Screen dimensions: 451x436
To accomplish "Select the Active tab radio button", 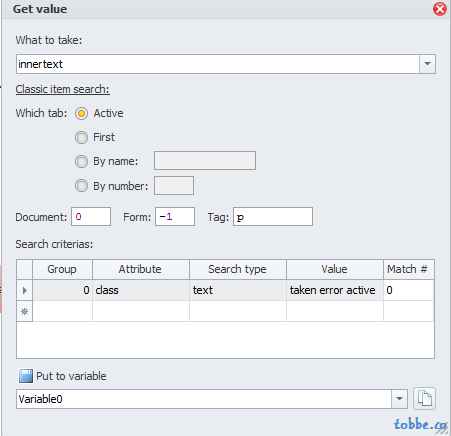I will 81,114.
